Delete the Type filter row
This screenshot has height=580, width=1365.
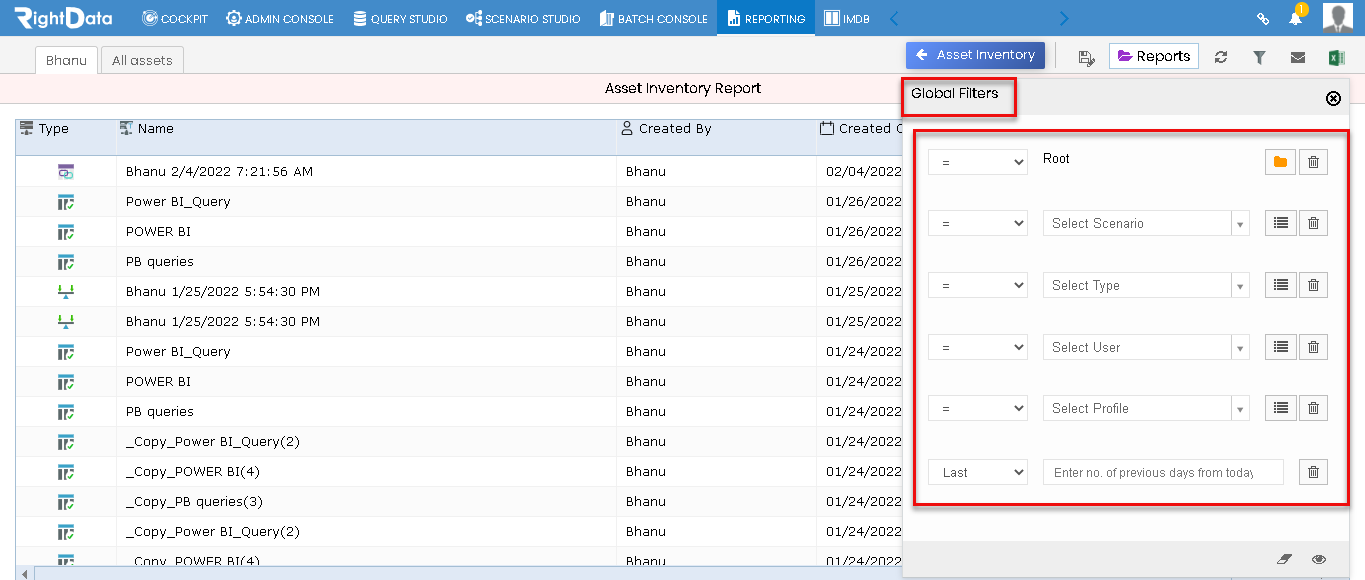1314,285
